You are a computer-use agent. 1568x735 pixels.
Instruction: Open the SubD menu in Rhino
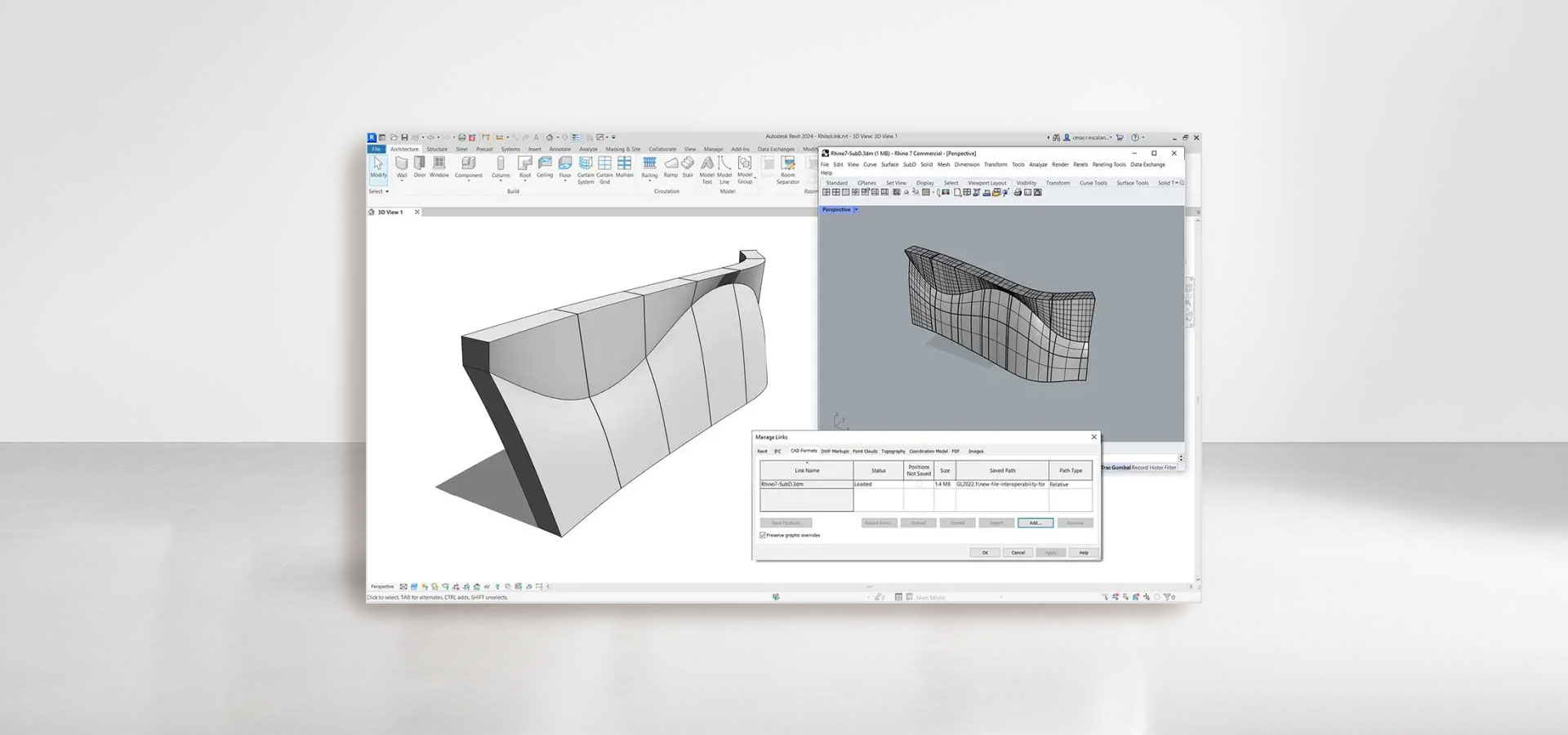[909, 164]
